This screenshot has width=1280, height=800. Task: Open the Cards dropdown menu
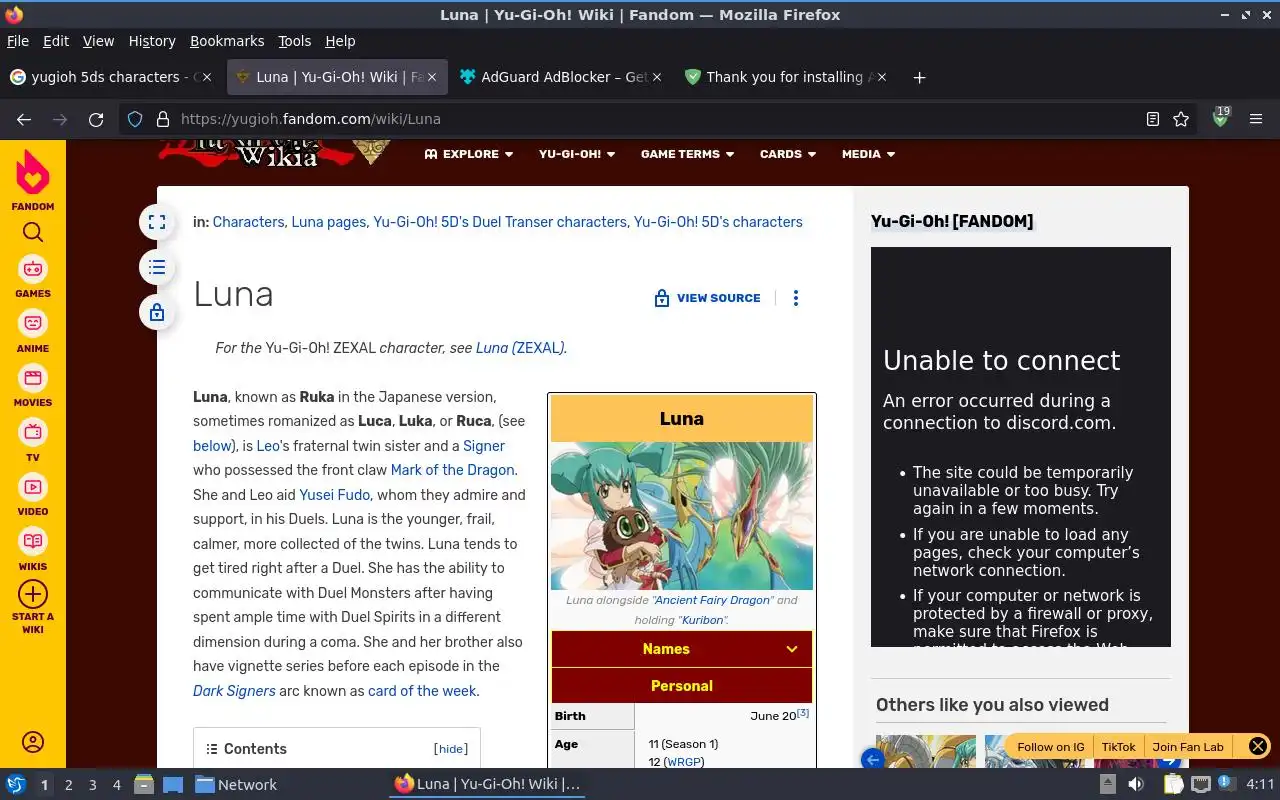[x=788, y=154]
